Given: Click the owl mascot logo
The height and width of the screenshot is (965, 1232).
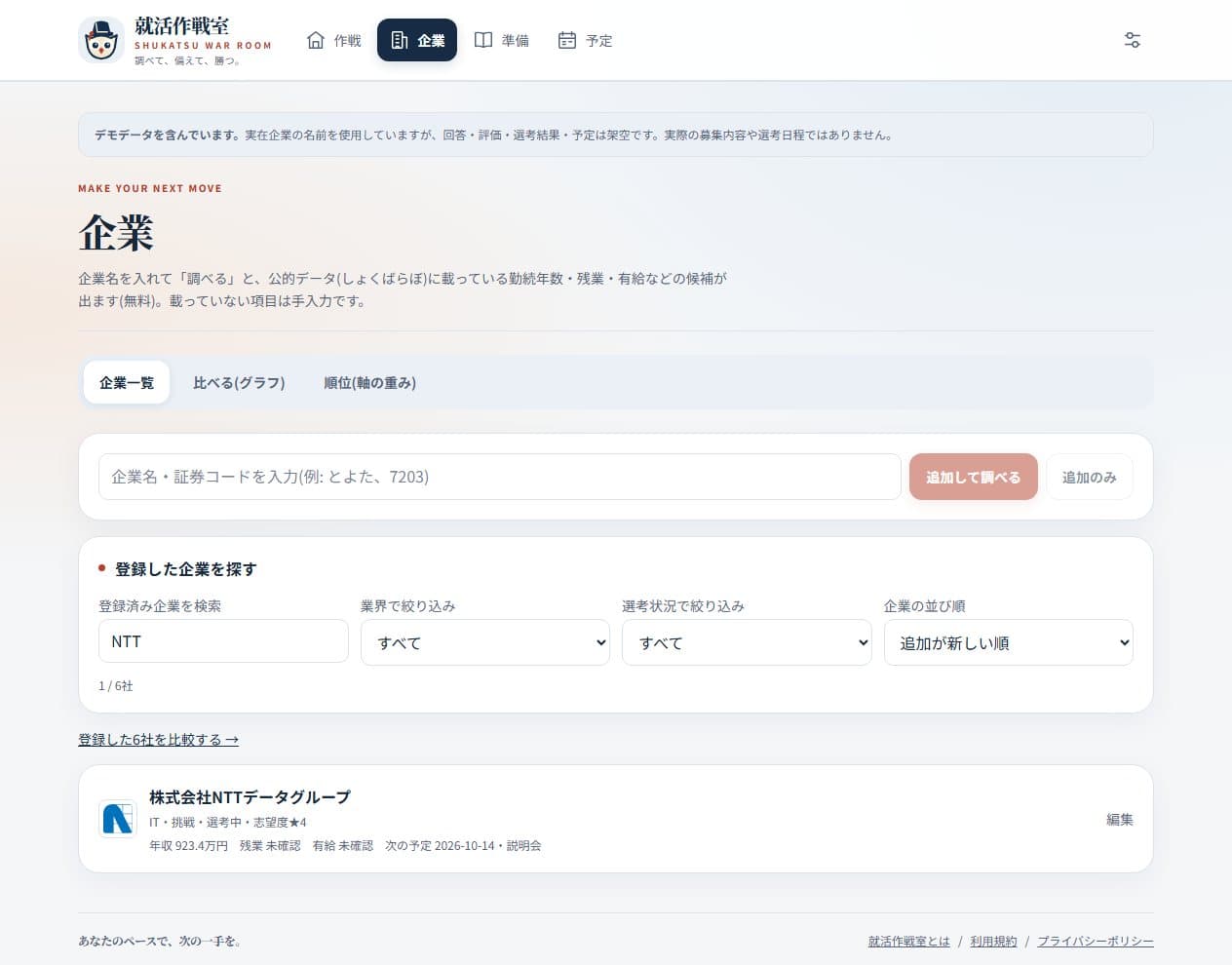Looking at the screenshot, I should [100, 40].
